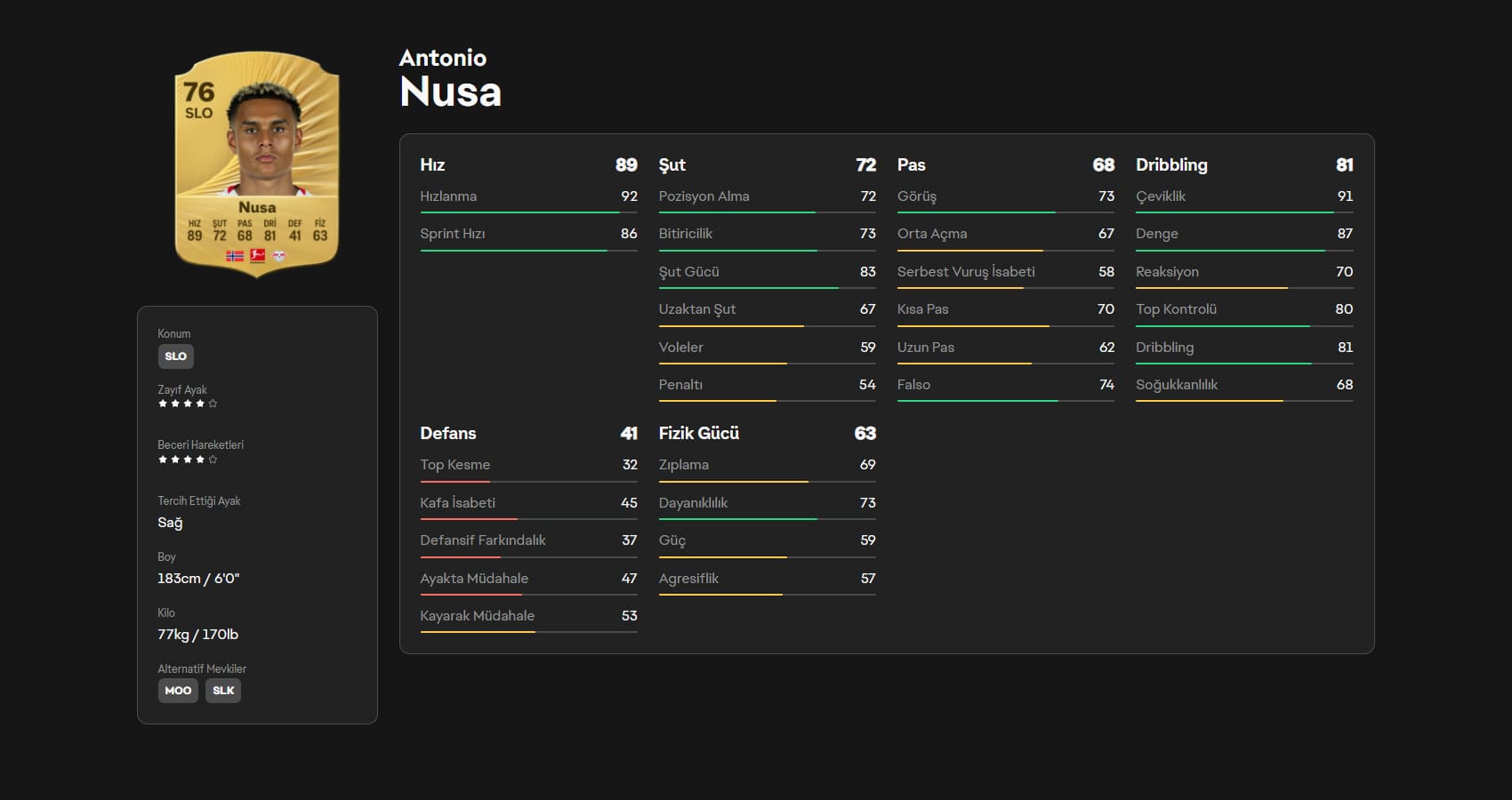The width and height of the screenshot is (1512, 800).
Task: Click the Norway flag icon on the card
Action: [x=235, y=256]
